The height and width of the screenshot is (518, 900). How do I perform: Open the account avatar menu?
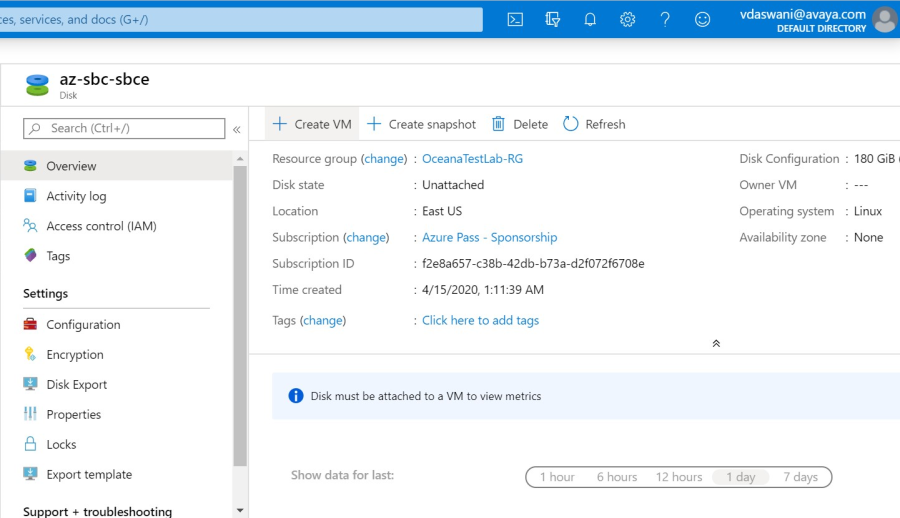[x=885, y=20]
